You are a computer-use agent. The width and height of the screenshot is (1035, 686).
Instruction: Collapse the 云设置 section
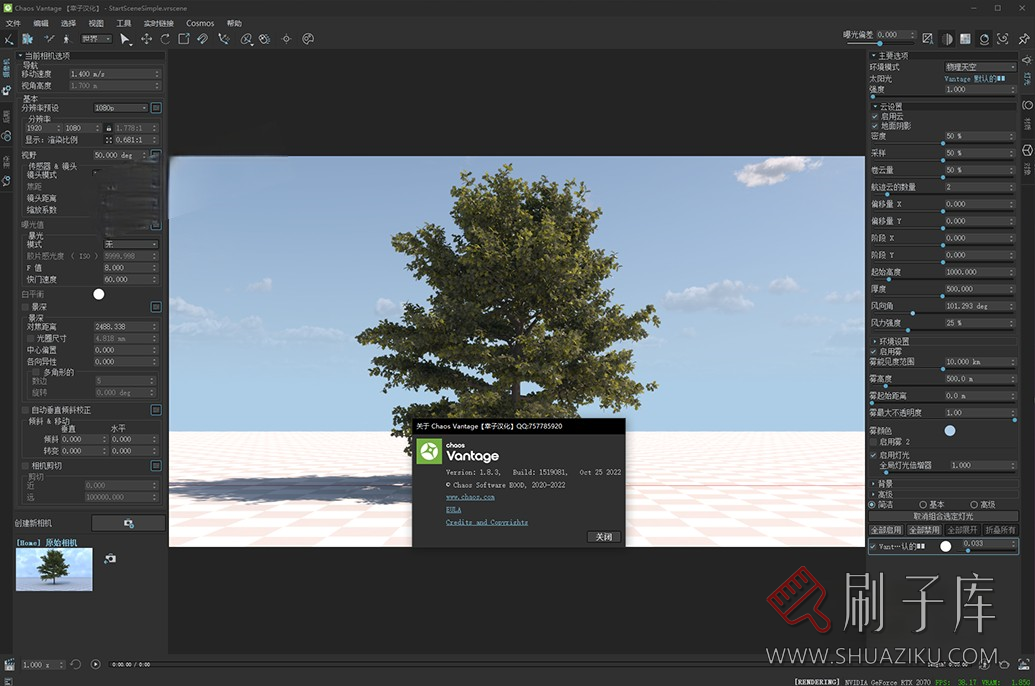pyautogui.click(x=875, y=106)
